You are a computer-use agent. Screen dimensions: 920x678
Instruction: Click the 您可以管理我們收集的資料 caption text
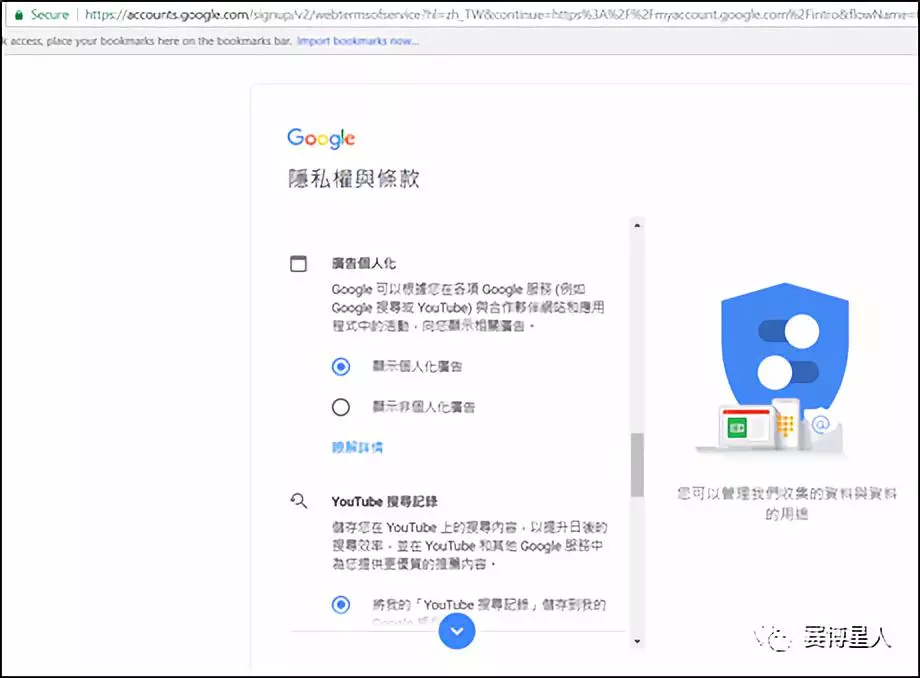(x=786, y=503)
